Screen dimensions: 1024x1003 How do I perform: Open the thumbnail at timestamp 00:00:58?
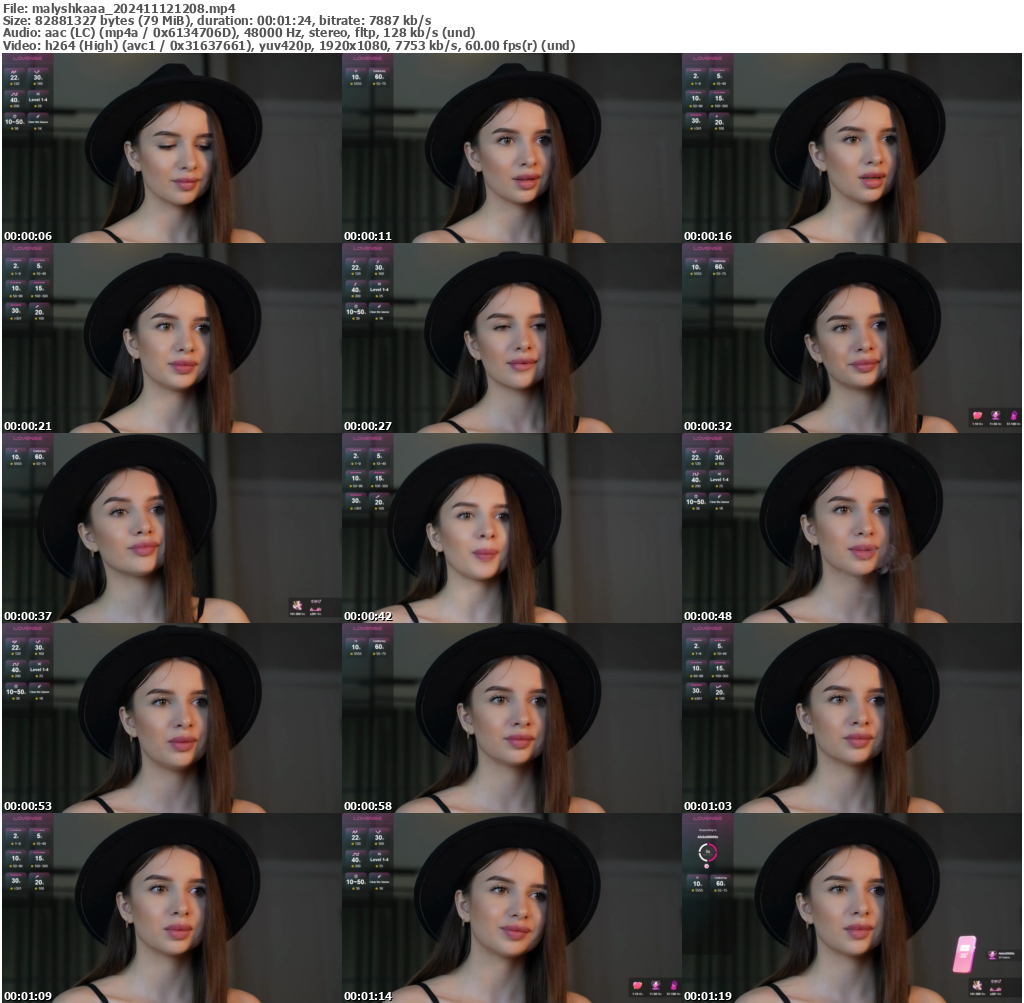tap(512, 718)
